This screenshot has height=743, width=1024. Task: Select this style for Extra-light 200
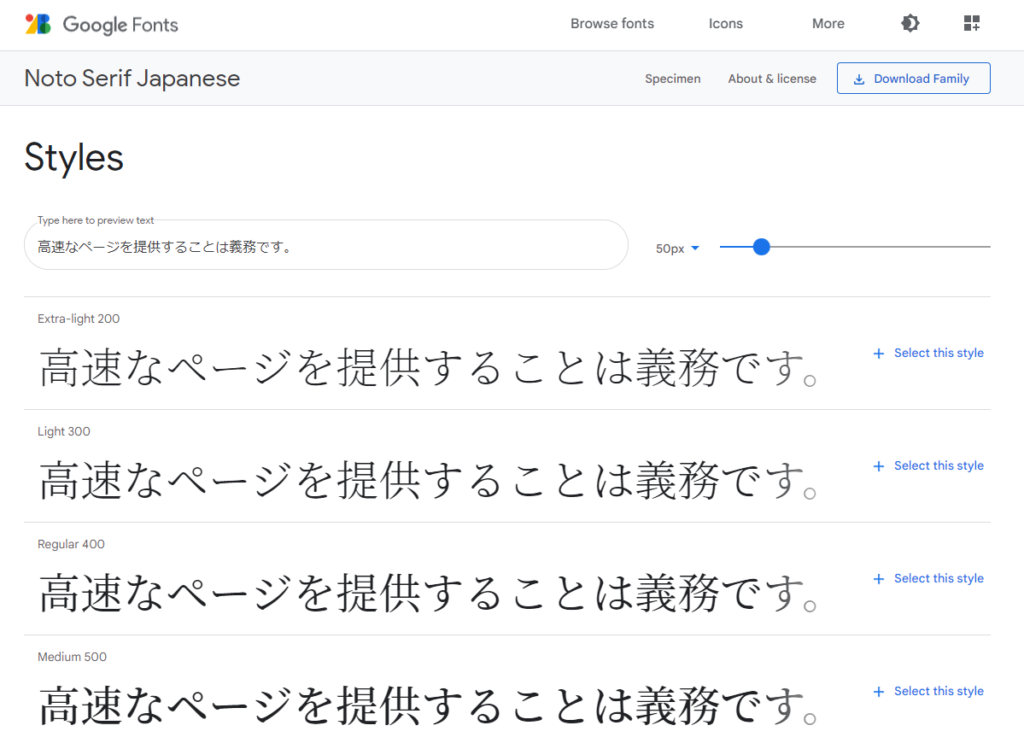[938, 353]
